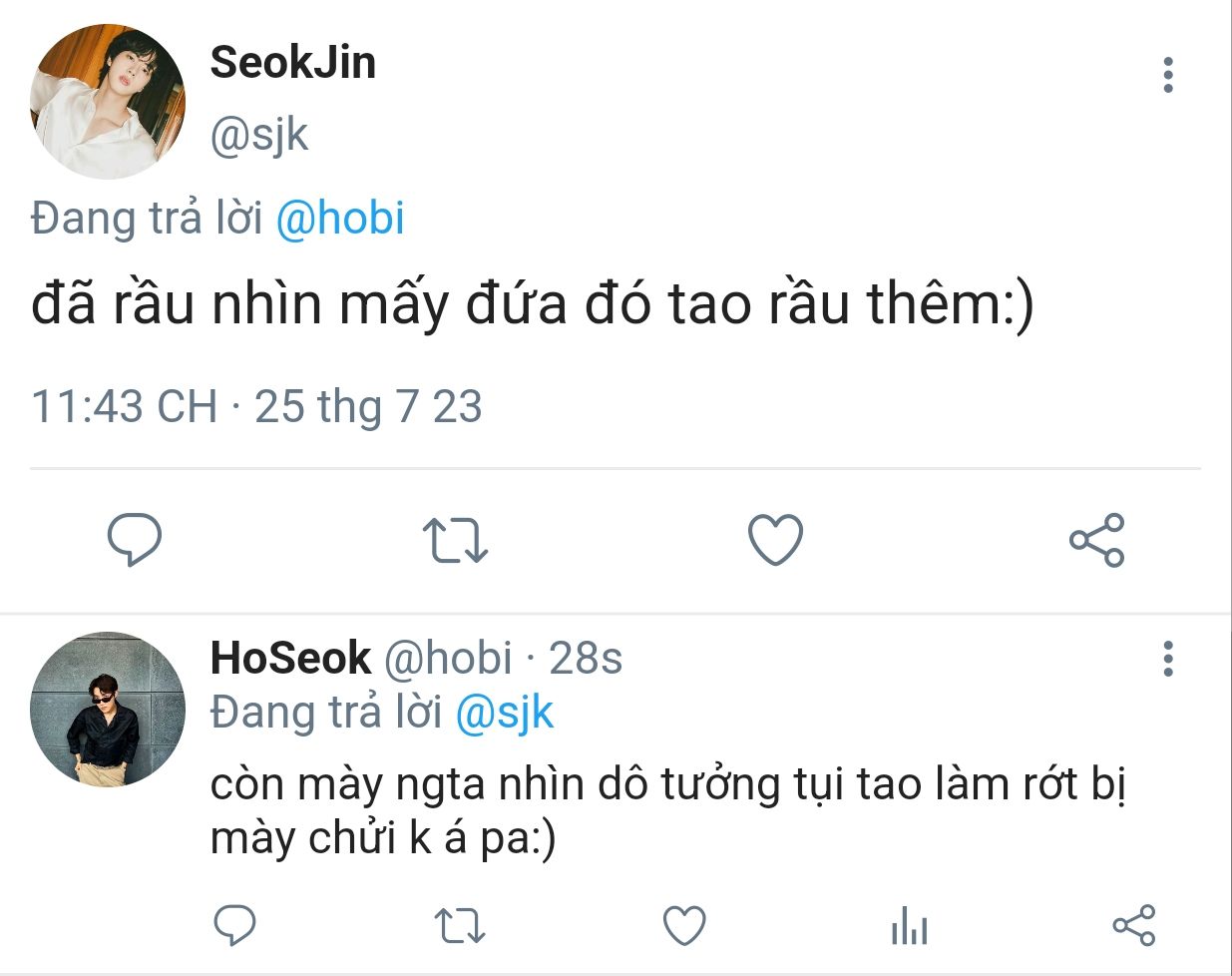This screenshot has height=976, width=1232.
Task: Open SeokJin's profile picture
Action: click(x=108, y=102)
